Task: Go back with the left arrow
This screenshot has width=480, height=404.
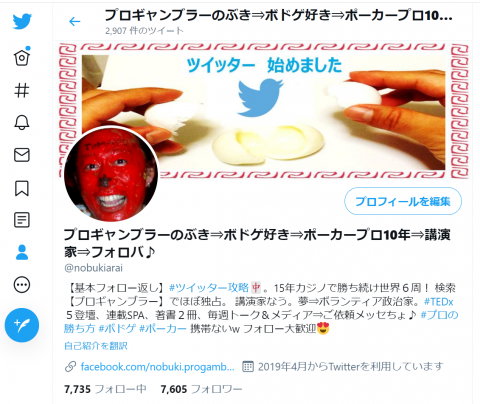Action: (74, 22)
